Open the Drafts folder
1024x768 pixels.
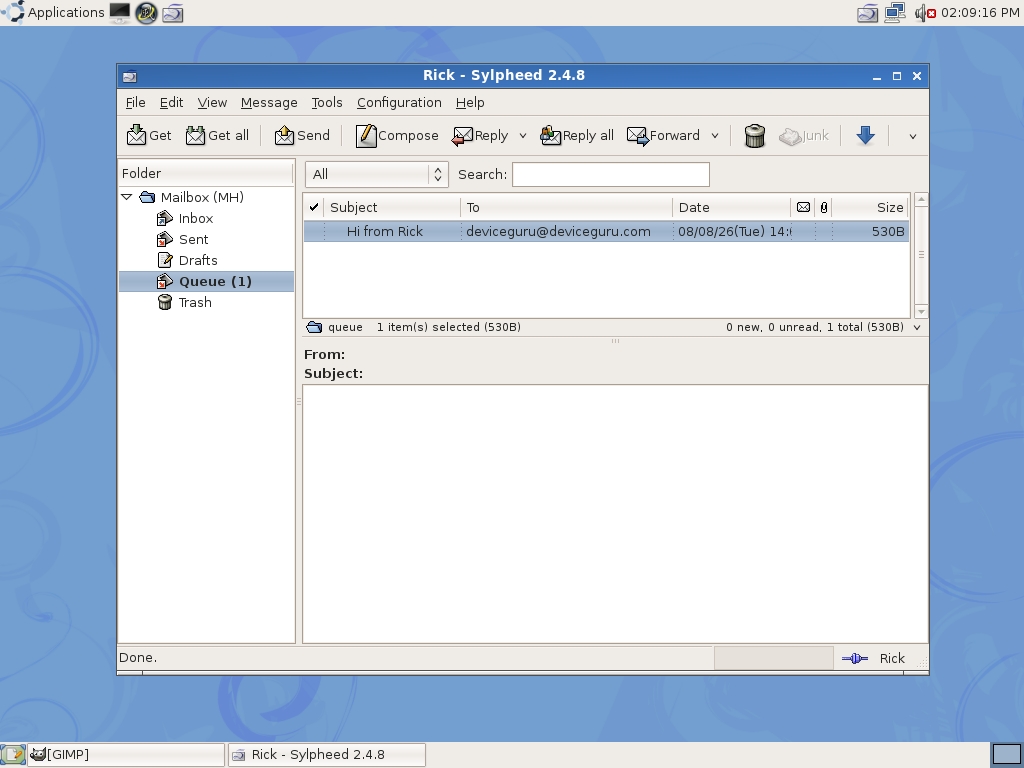[x=198, y=260]
